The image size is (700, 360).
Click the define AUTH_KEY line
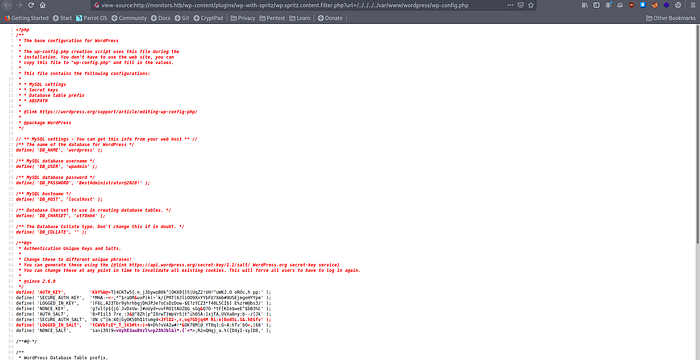click(x=143, y=292)
